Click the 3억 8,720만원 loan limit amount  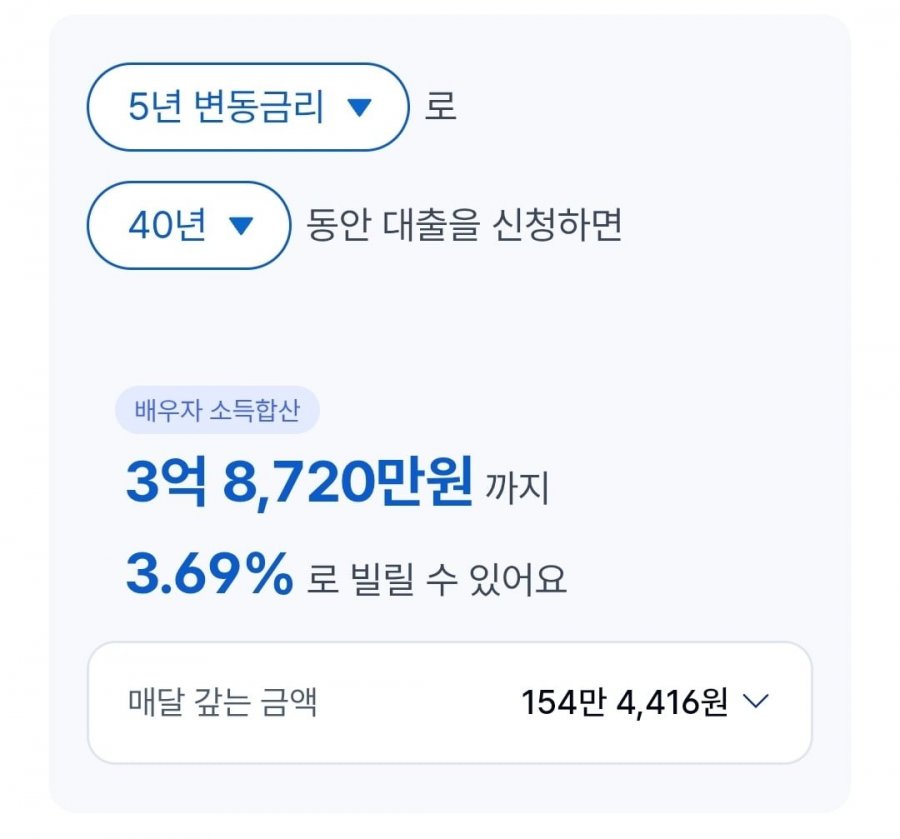(300, 480)
